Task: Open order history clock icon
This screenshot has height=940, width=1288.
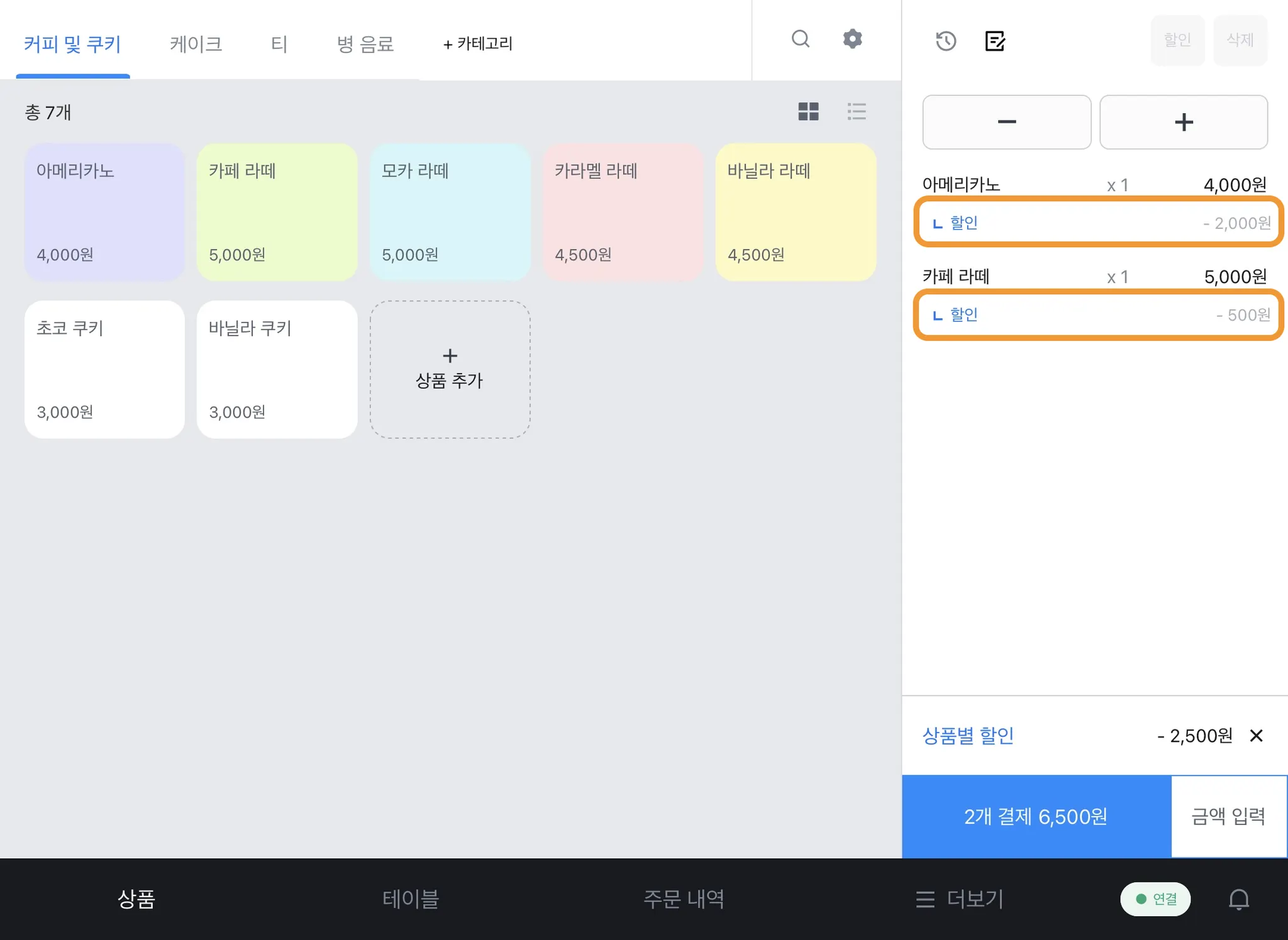Action: point(945,41)
